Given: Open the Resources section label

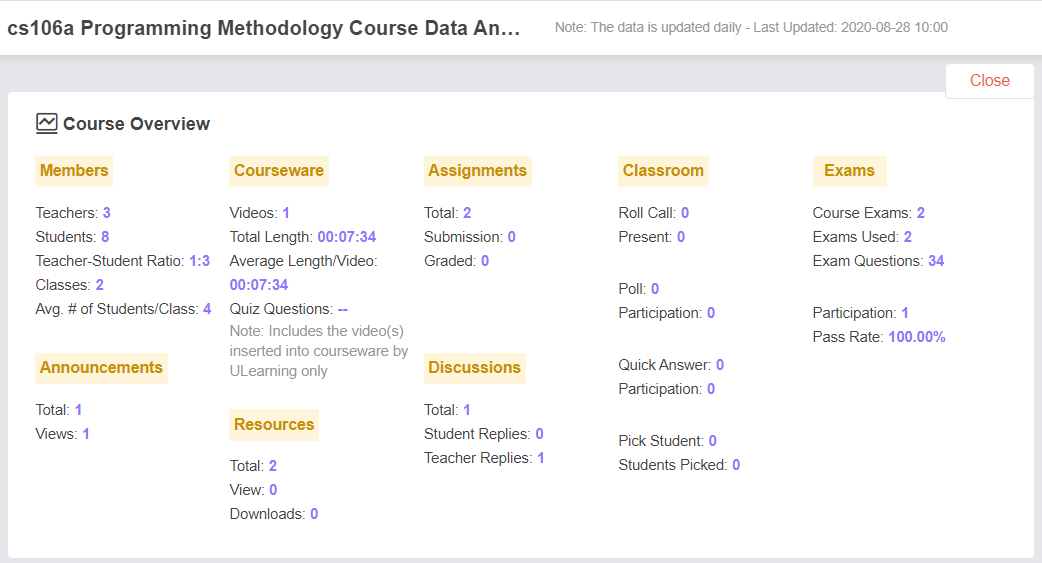Looking at the screenshot, I should 274,425.
